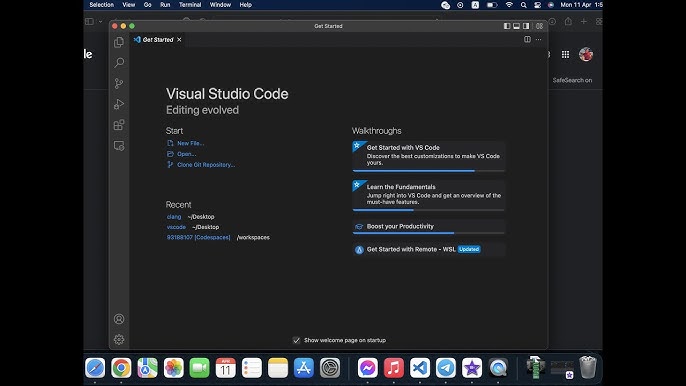The width and height of the screenshot is (686, 386).
Task: Open the Extensions view icon
Action: [119, 125]
